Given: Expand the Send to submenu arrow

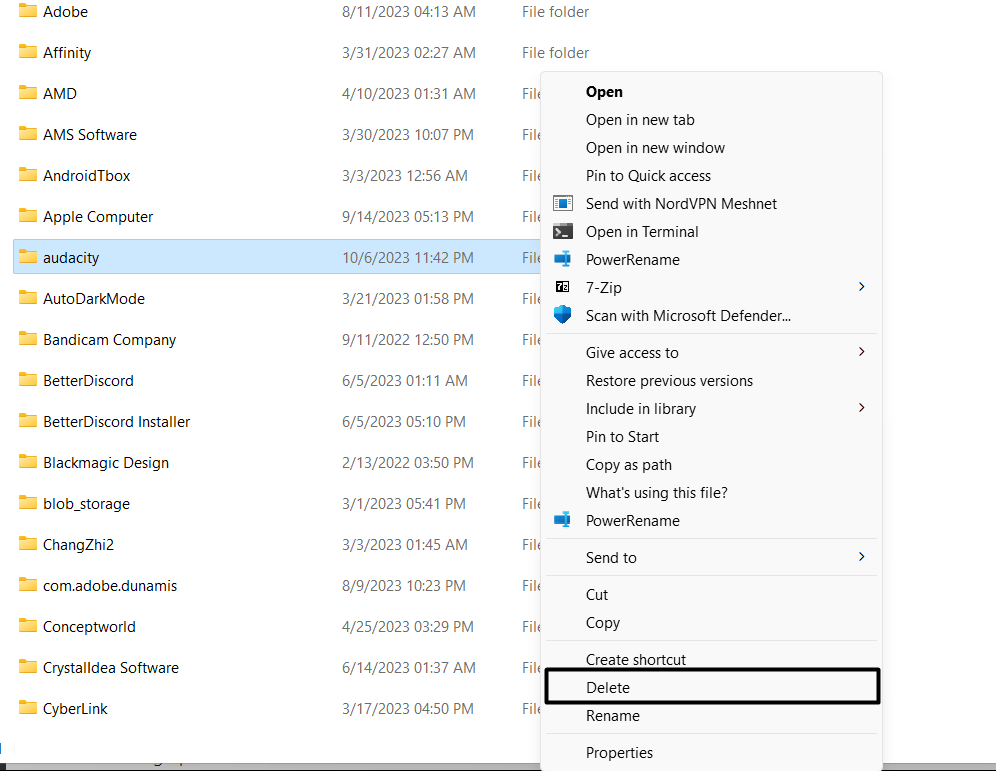Looking at the screenshot, I should click(x=861, y=557).
